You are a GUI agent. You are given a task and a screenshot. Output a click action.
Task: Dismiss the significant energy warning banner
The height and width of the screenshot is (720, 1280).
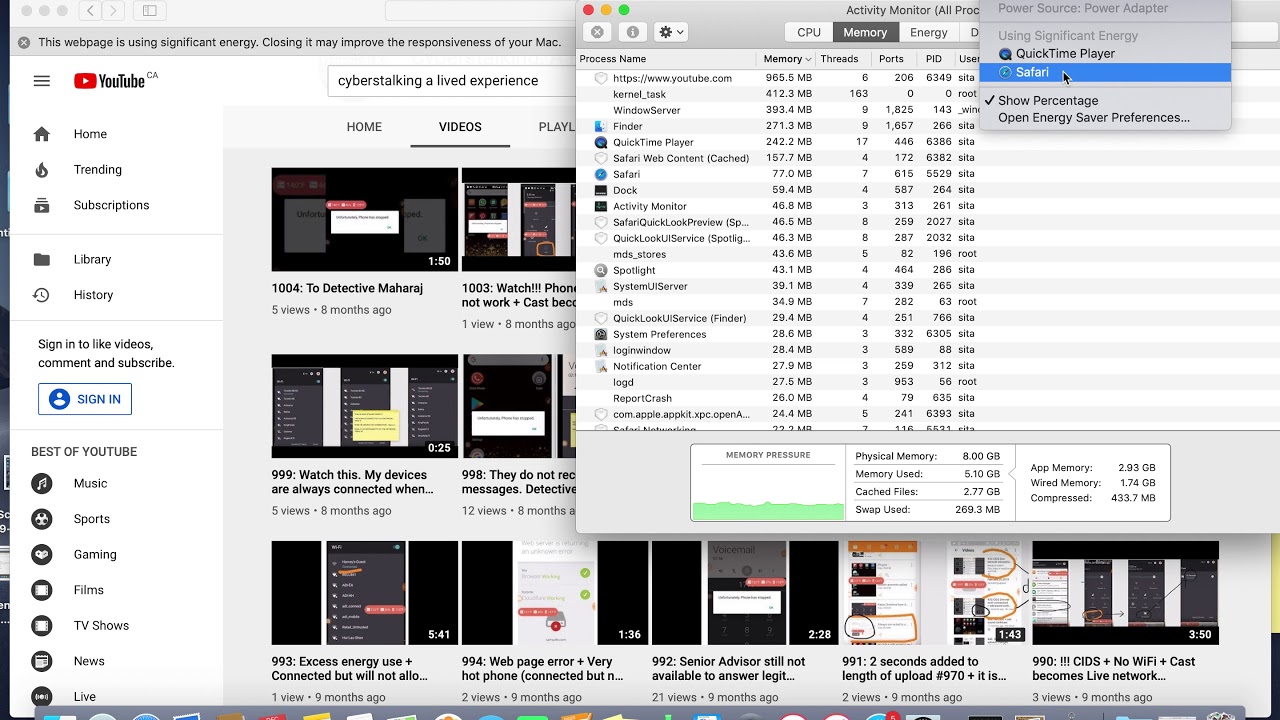24,43
